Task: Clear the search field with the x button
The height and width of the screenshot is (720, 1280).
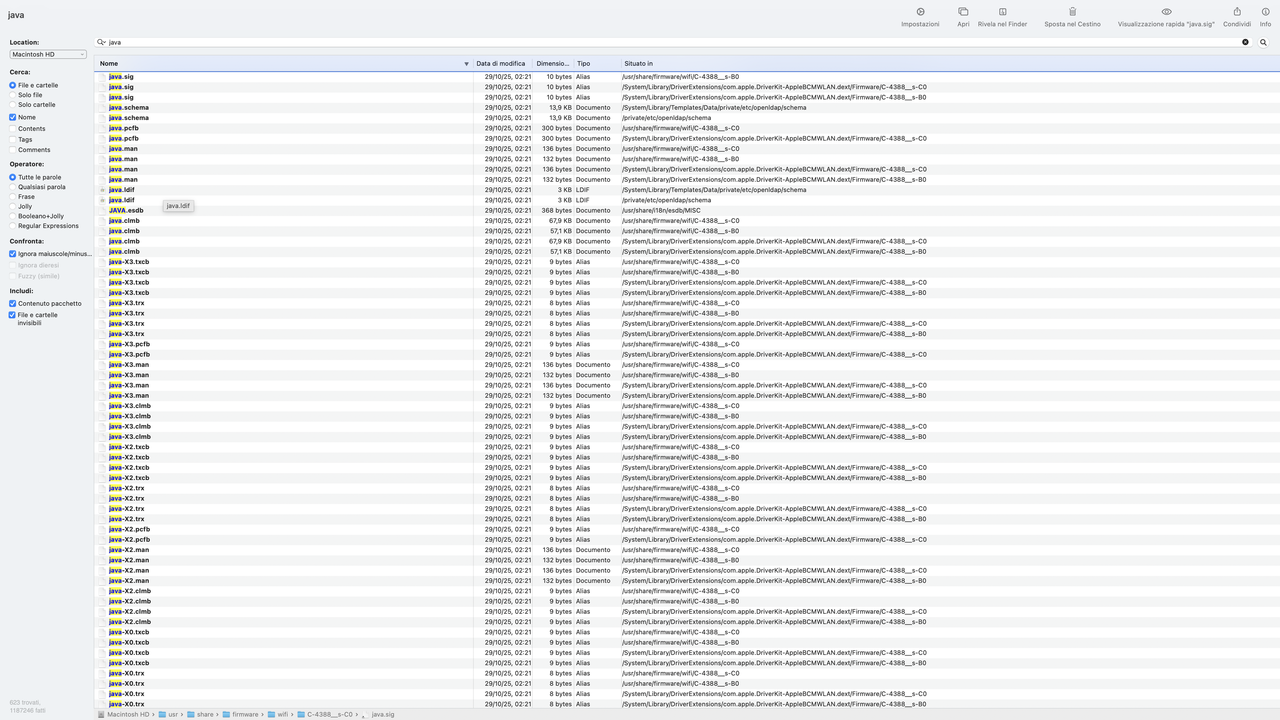Action: (1245, 42)
